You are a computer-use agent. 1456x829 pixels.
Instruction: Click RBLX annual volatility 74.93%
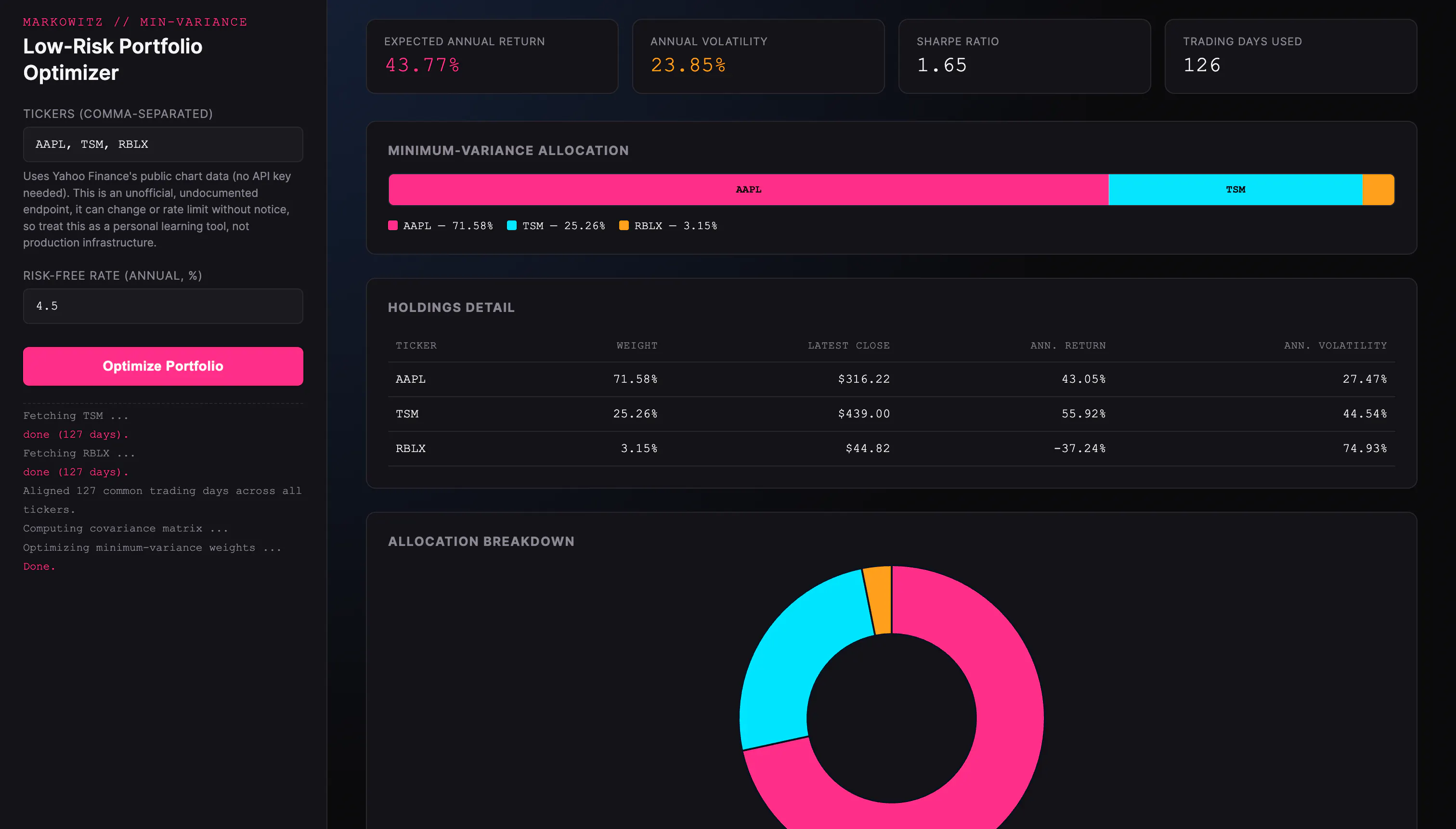1365,449
